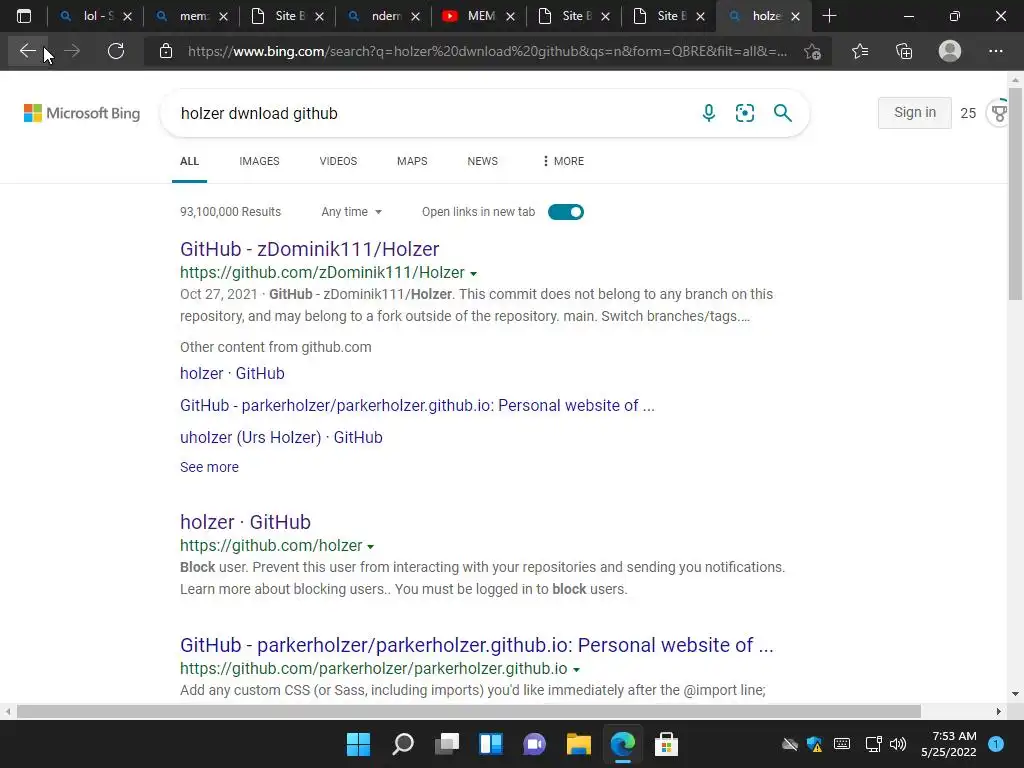
Task: Select the ALL results tab
Action: [189, 161]
